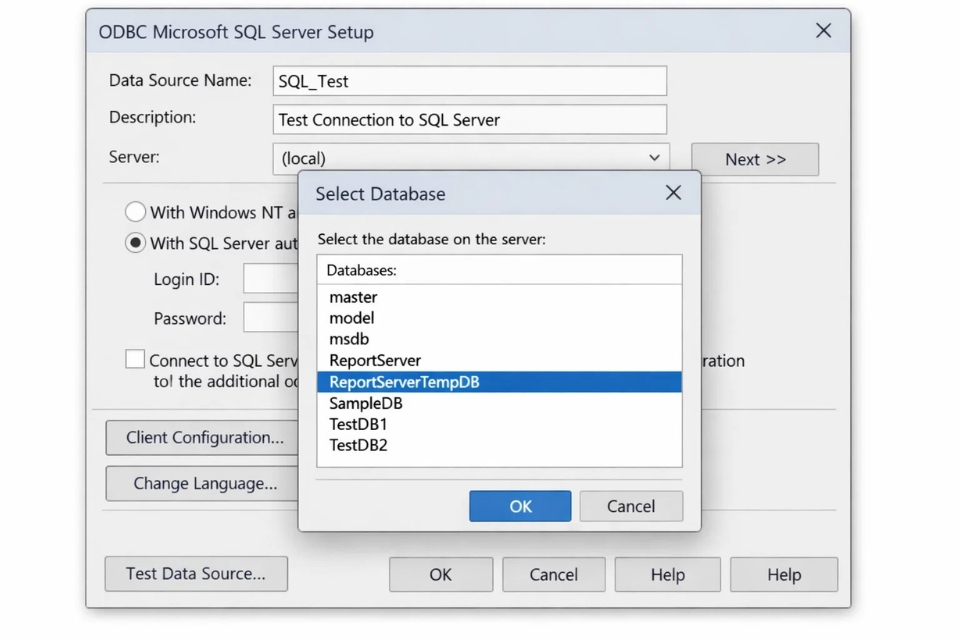
Task: Click the Data Source Name input field
Action: pyautogui.click(x=470, y=81)
